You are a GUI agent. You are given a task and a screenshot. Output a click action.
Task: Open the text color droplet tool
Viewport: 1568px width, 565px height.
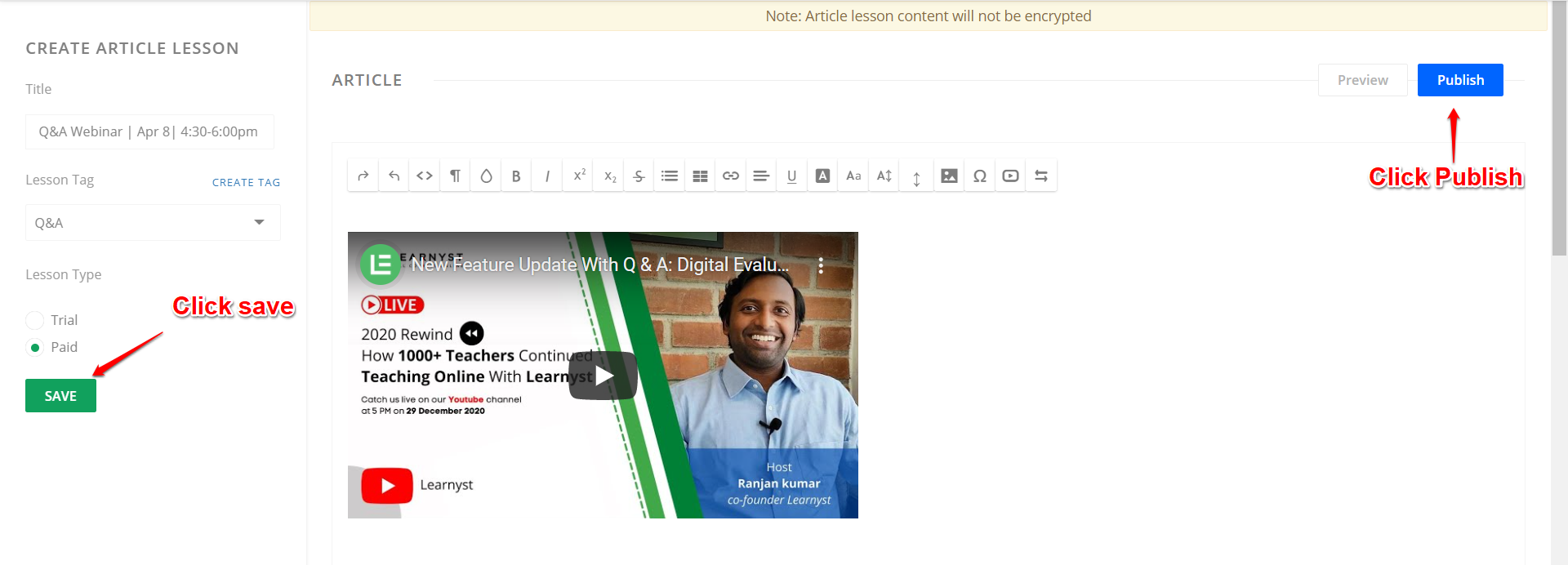pyautogui.click(x=486, y=176)
